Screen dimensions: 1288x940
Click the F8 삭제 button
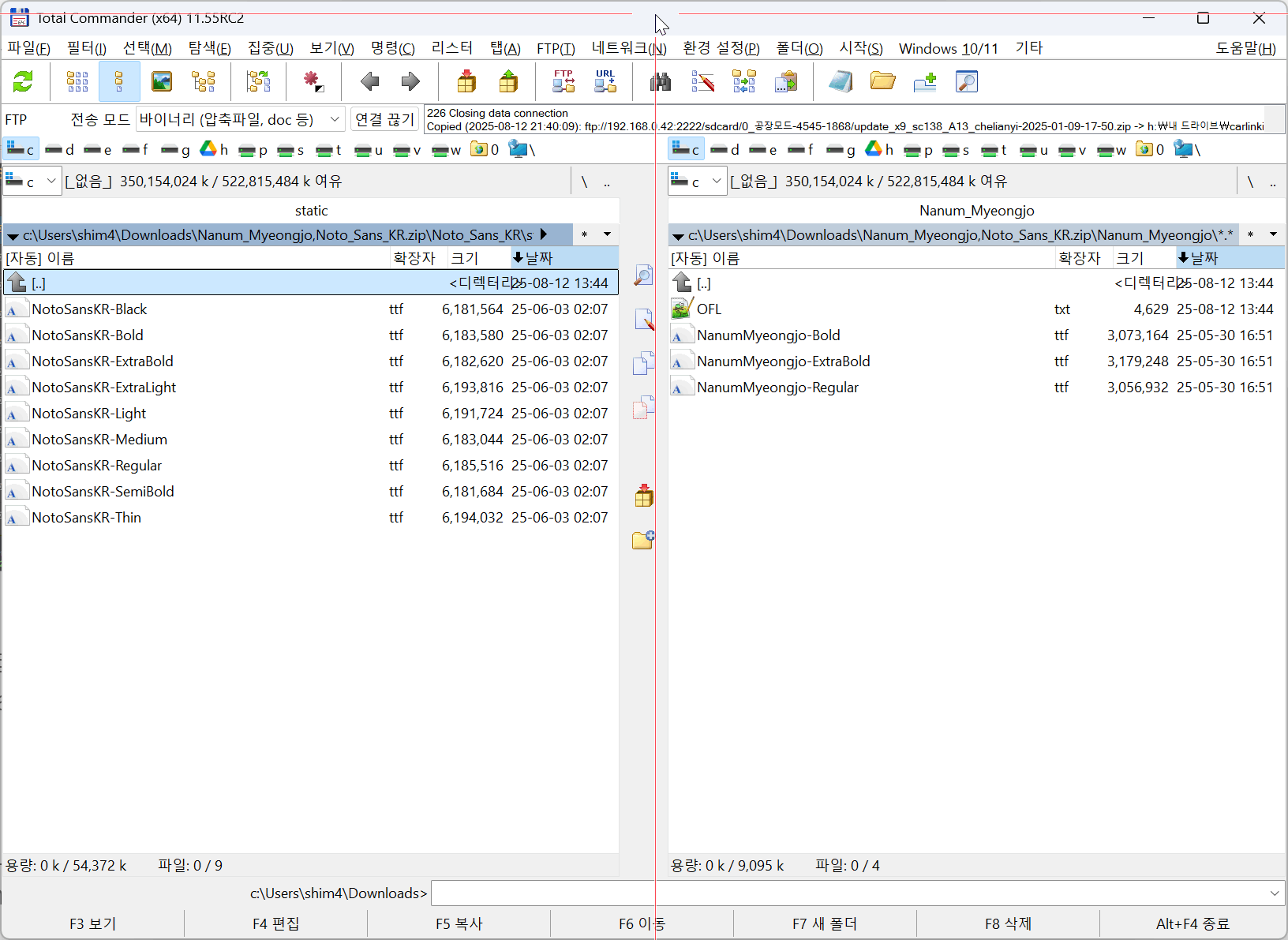tap(1008, 923)
